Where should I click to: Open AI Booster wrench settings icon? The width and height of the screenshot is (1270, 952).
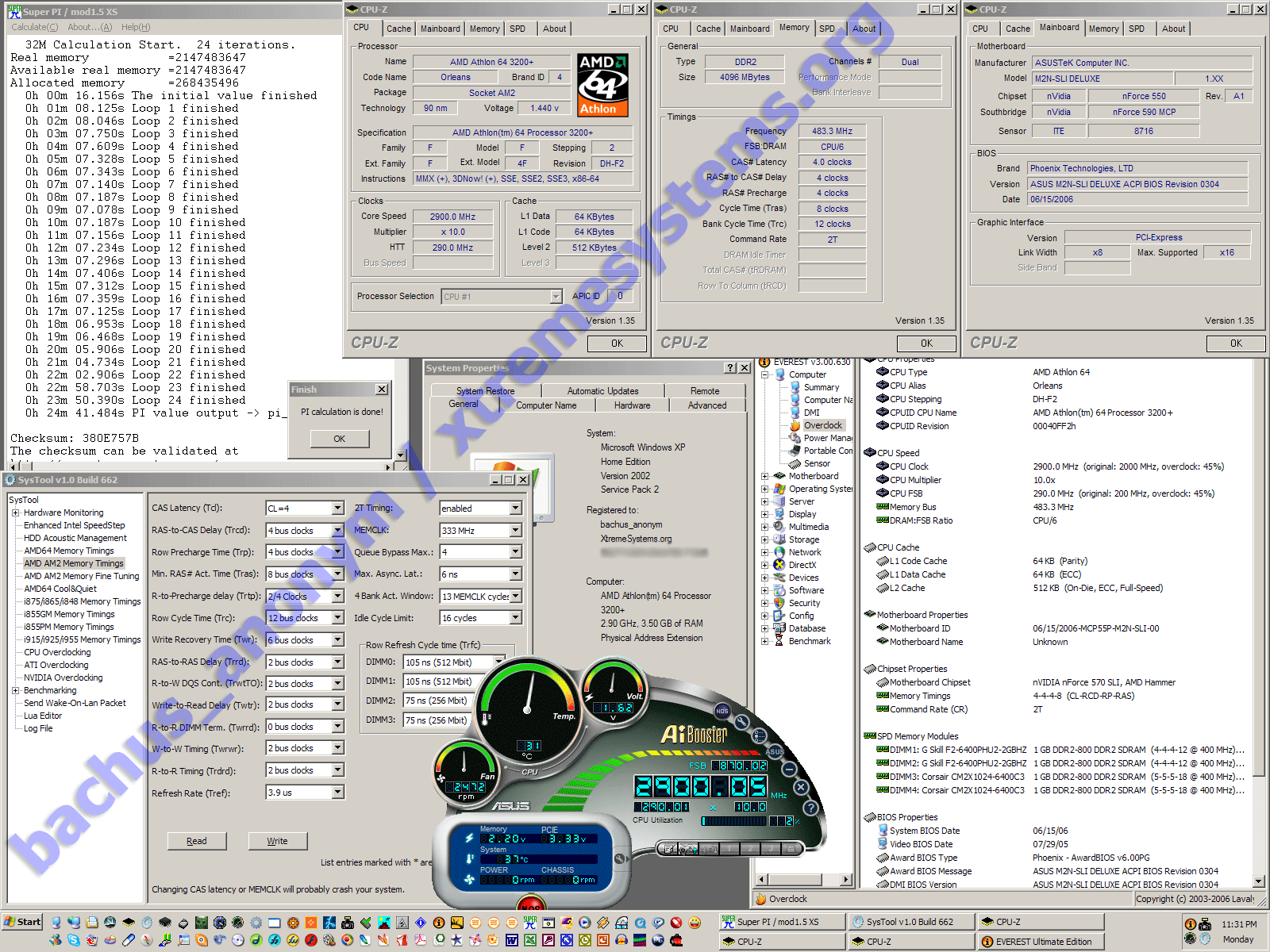coord(741,722)
